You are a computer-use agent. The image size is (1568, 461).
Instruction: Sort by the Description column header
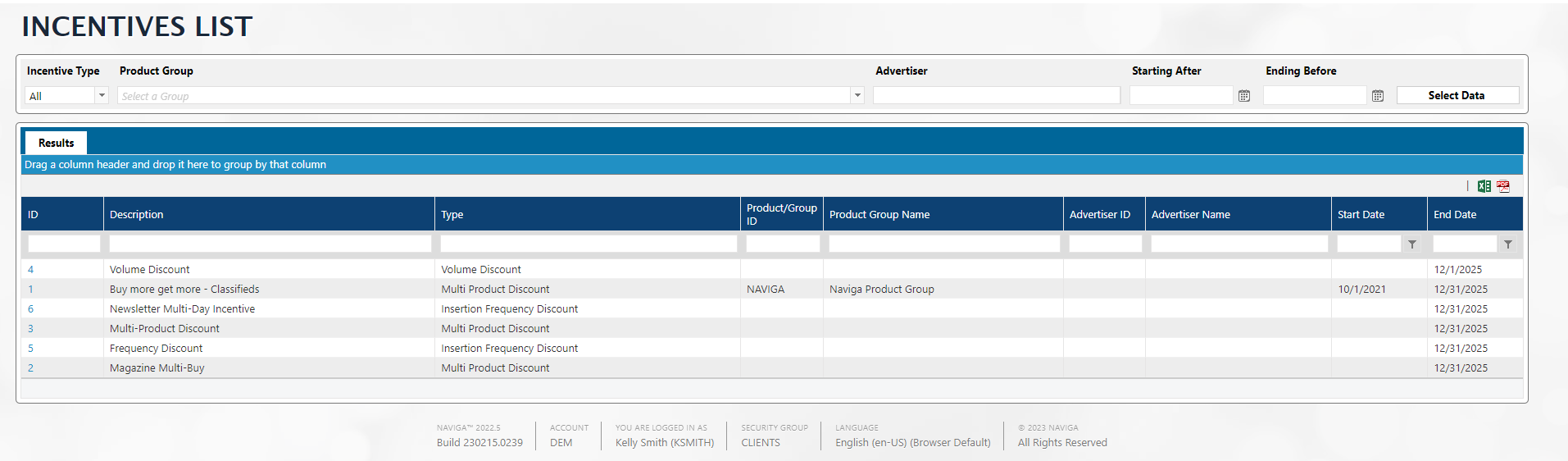point(137,214)
